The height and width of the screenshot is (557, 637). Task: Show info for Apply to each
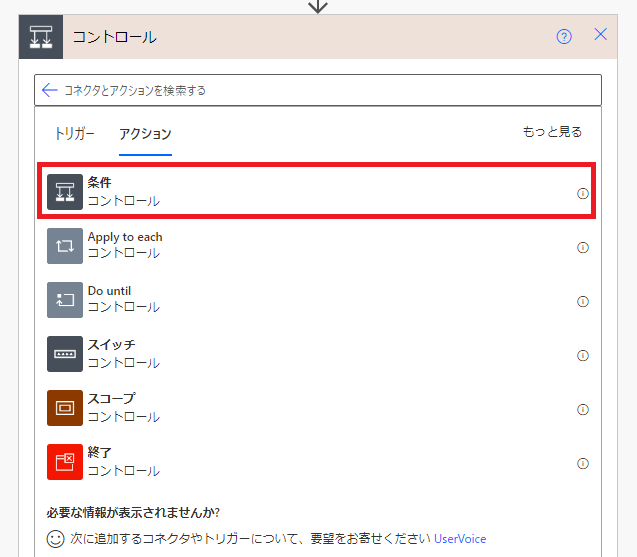click(x=583, y=247)
